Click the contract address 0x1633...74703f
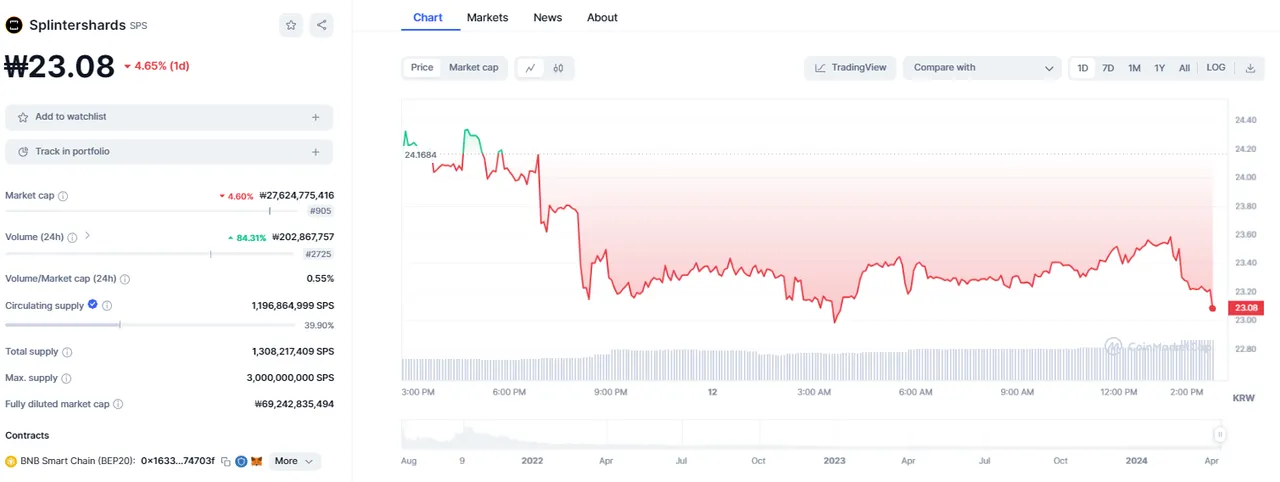The image size is (1280, 482). tap(178, 461)
